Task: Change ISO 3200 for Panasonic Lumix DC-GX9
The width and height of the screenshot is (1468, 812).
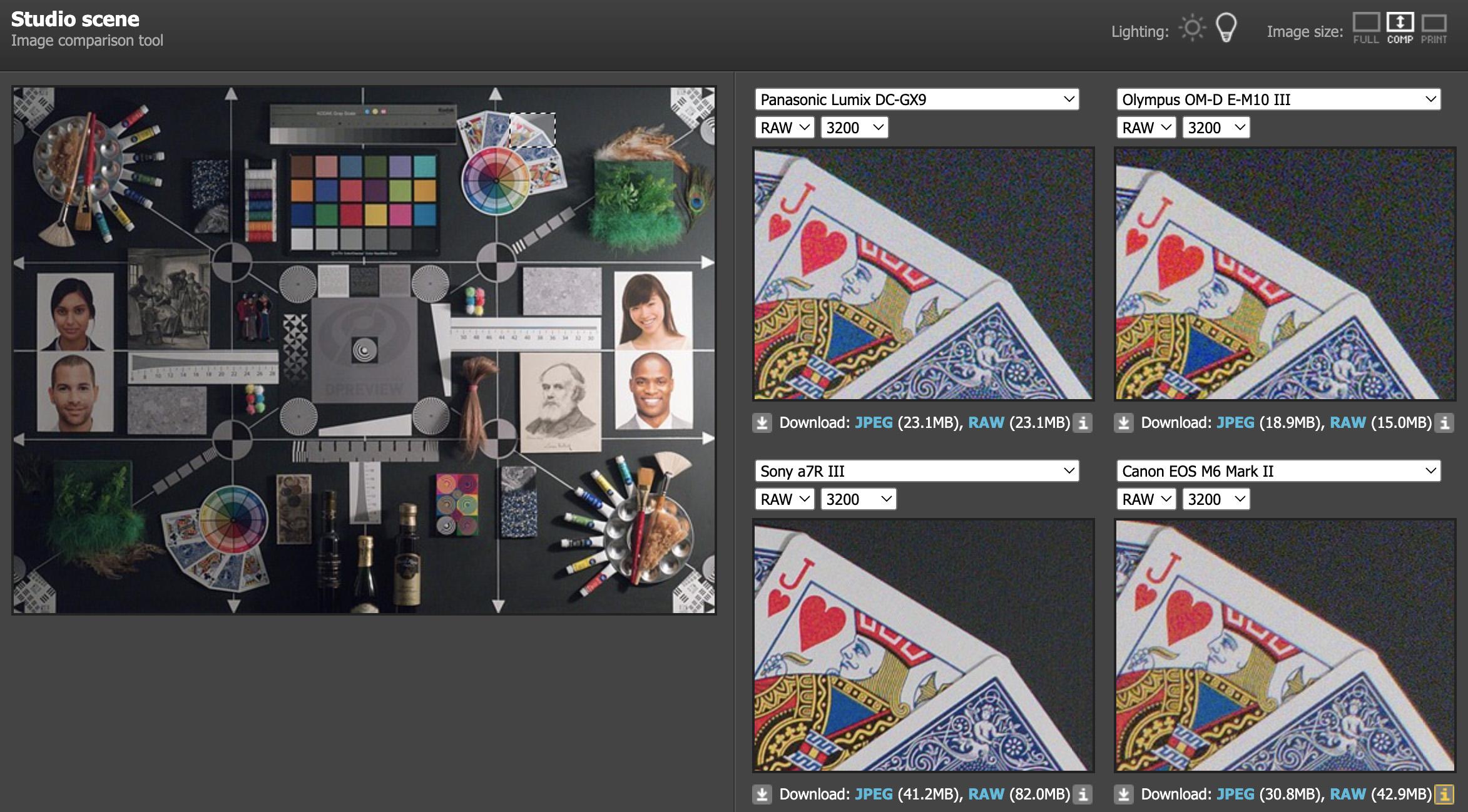Action: click(854, 128)
